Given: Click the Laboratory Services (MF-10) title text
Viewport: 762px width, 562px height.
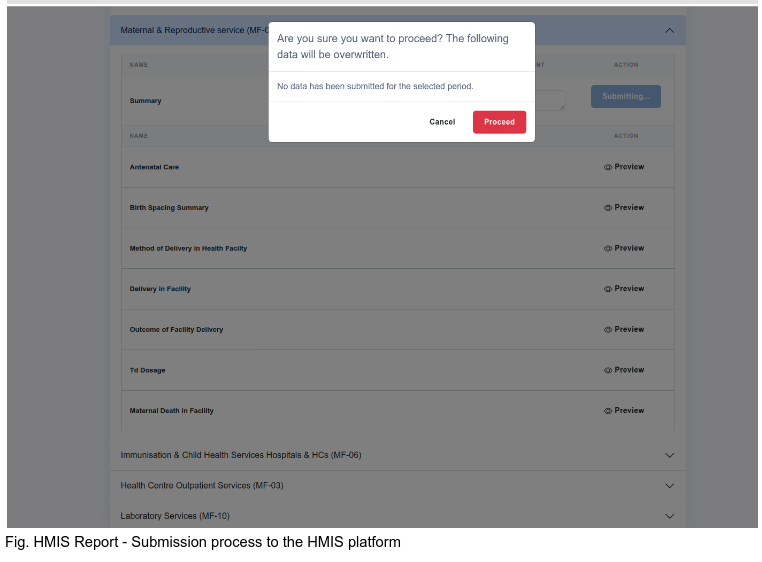Looking at the screenshot, I should 175,516.
